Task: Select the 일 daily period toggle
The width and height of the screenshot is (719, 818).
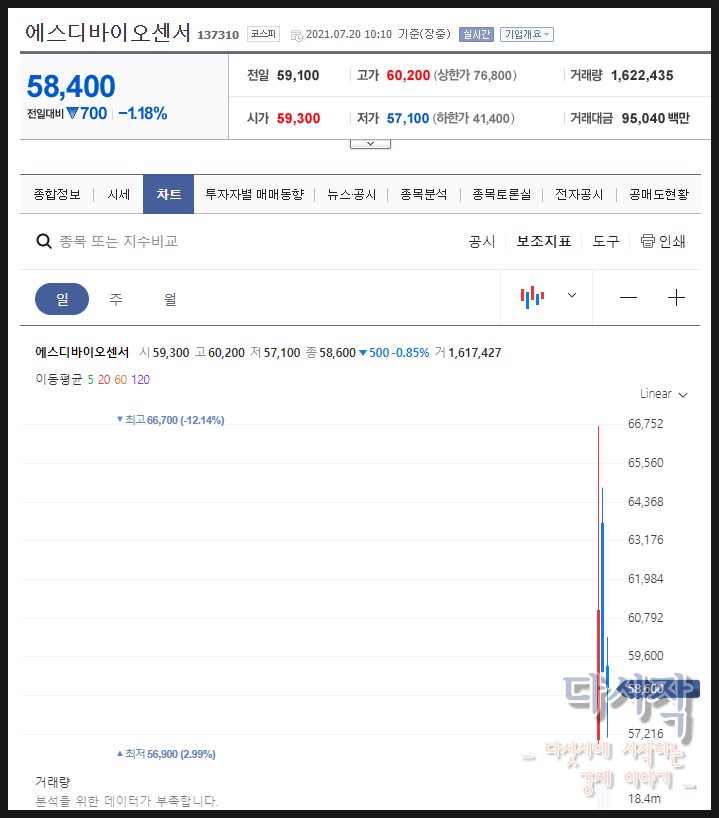Action: coord(62,299)
